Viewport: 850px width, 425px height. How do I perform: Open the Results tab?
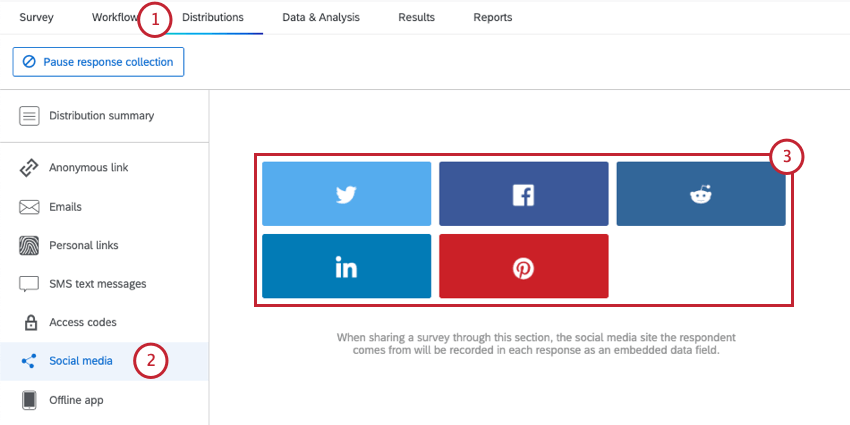click(416, 17)
